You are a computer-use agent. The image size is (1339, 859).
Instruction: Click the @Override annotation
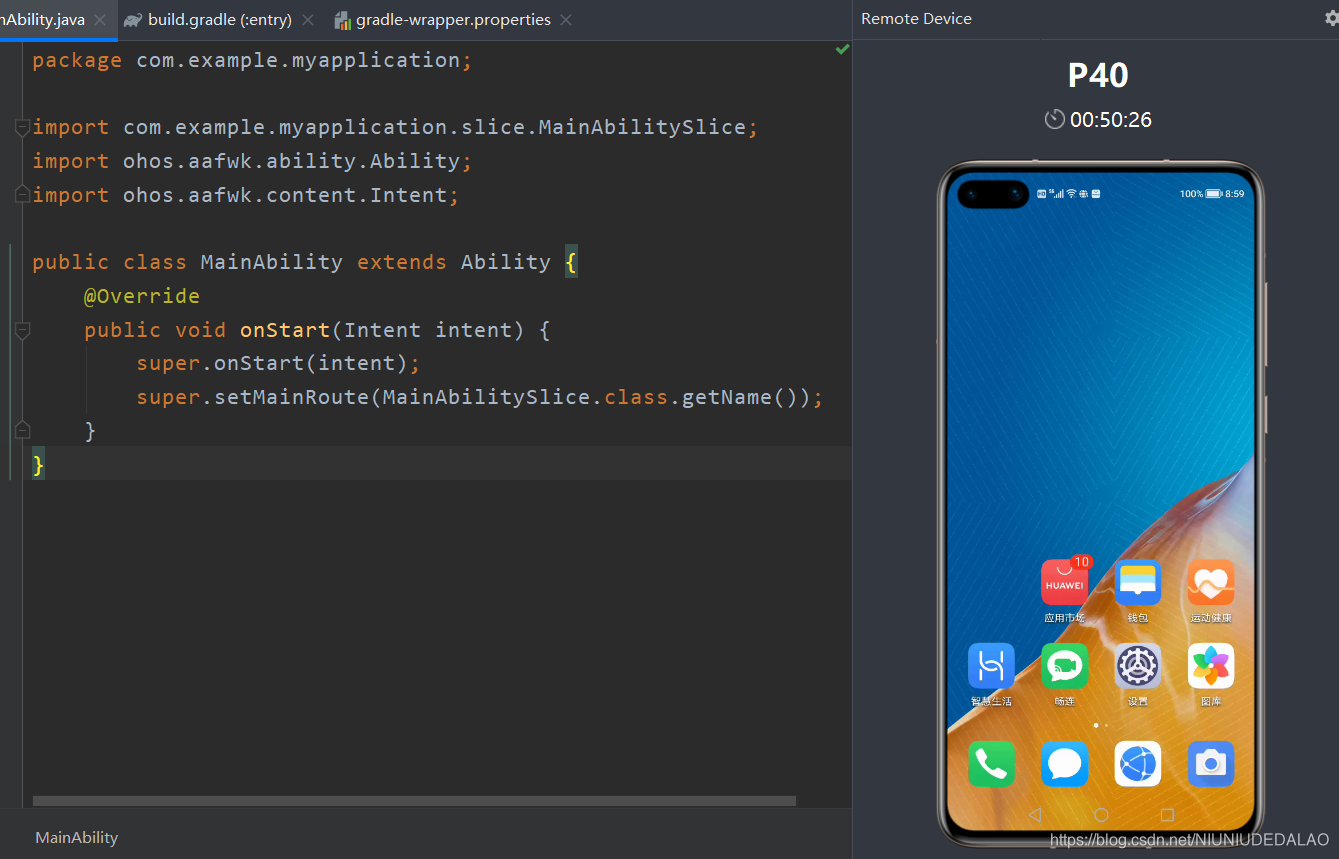142,296
